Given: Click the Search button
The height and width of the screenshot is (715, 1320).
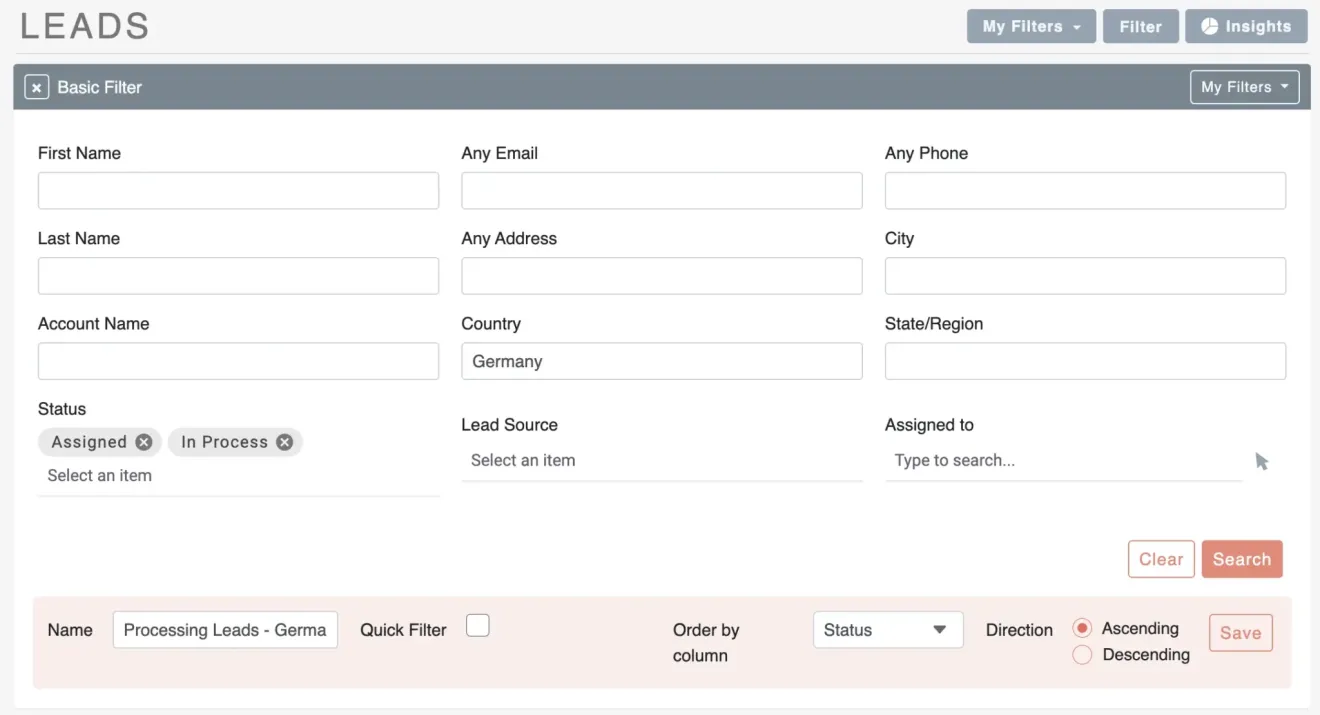Looking at the screenshot, I should (x=1242, y=559).
